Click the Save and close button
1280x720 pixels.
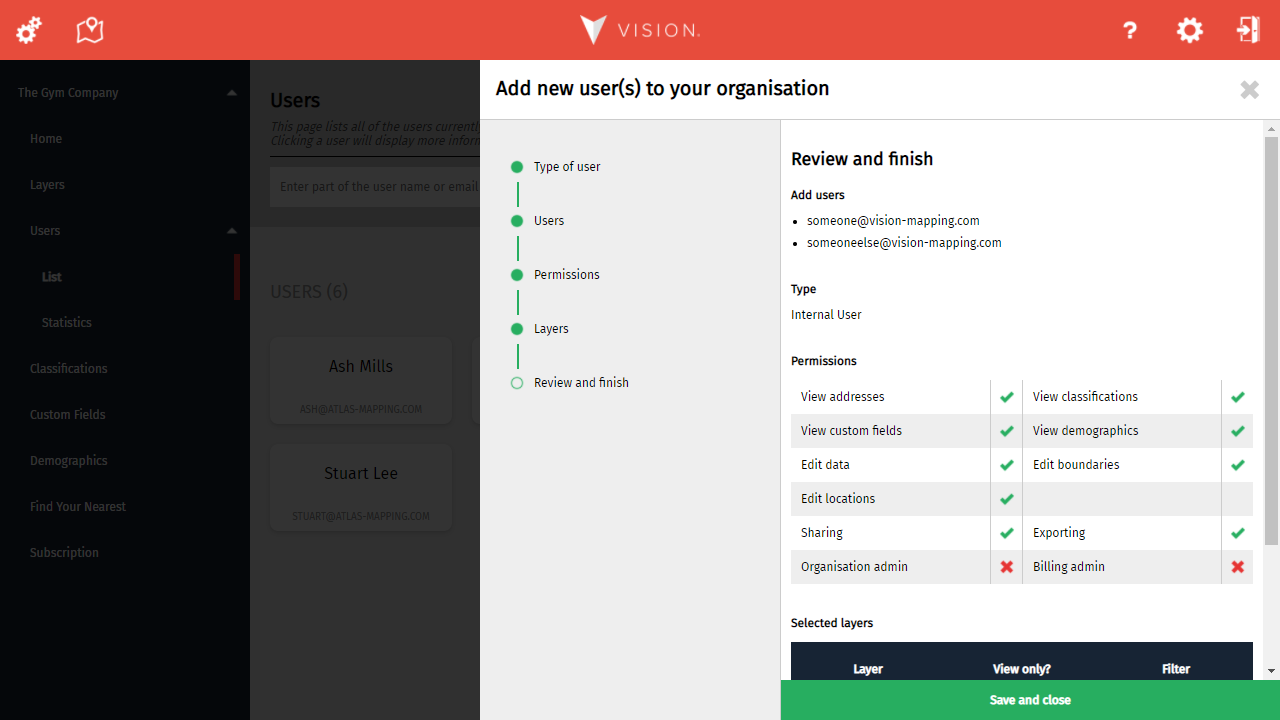pos(1030,700)
